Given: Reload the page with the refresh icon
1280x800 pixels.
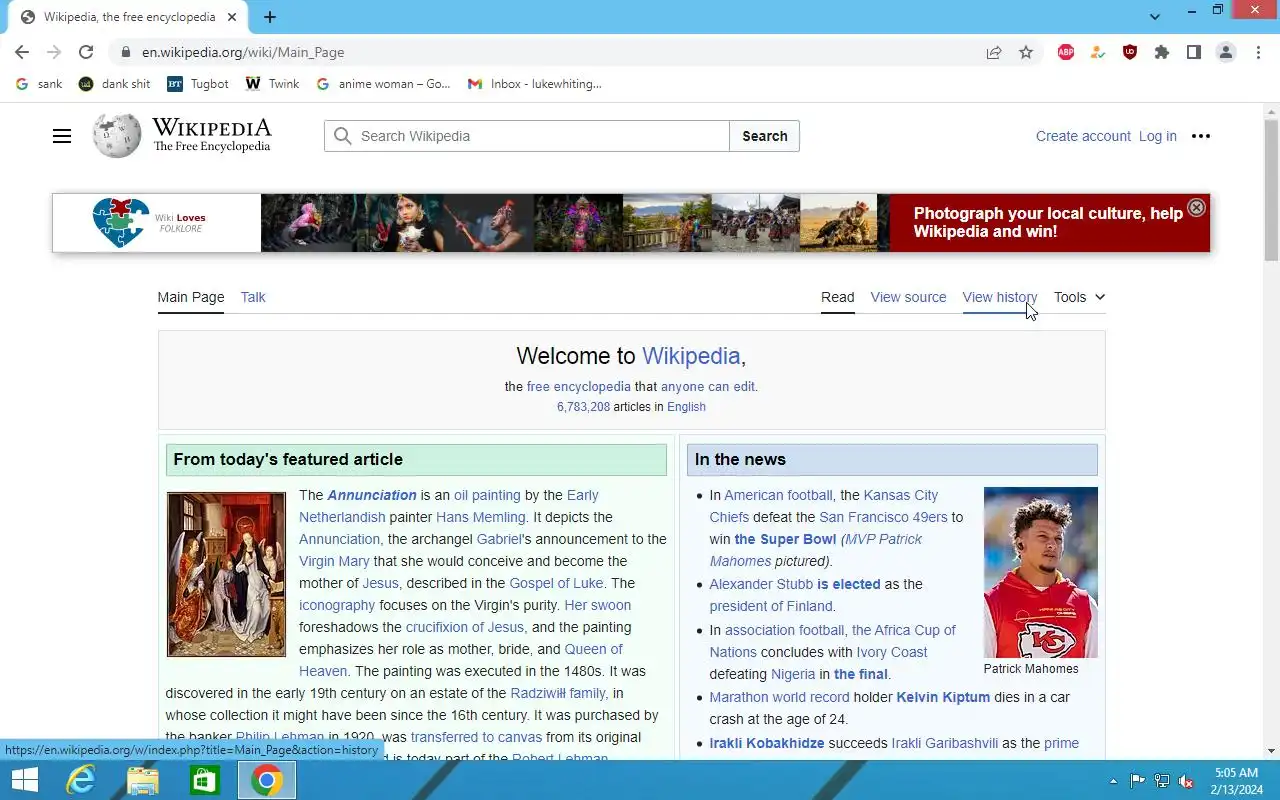Looking at the screenshot, I should click(86, 52).
